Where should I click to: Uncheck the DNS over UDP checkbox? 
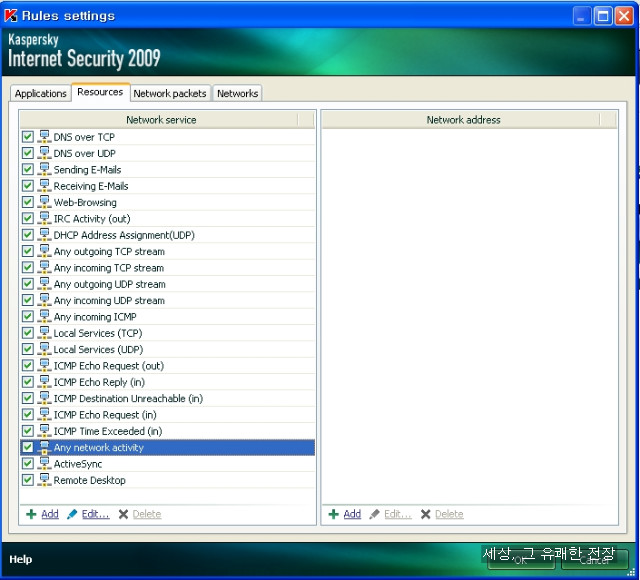click(27, 153)
